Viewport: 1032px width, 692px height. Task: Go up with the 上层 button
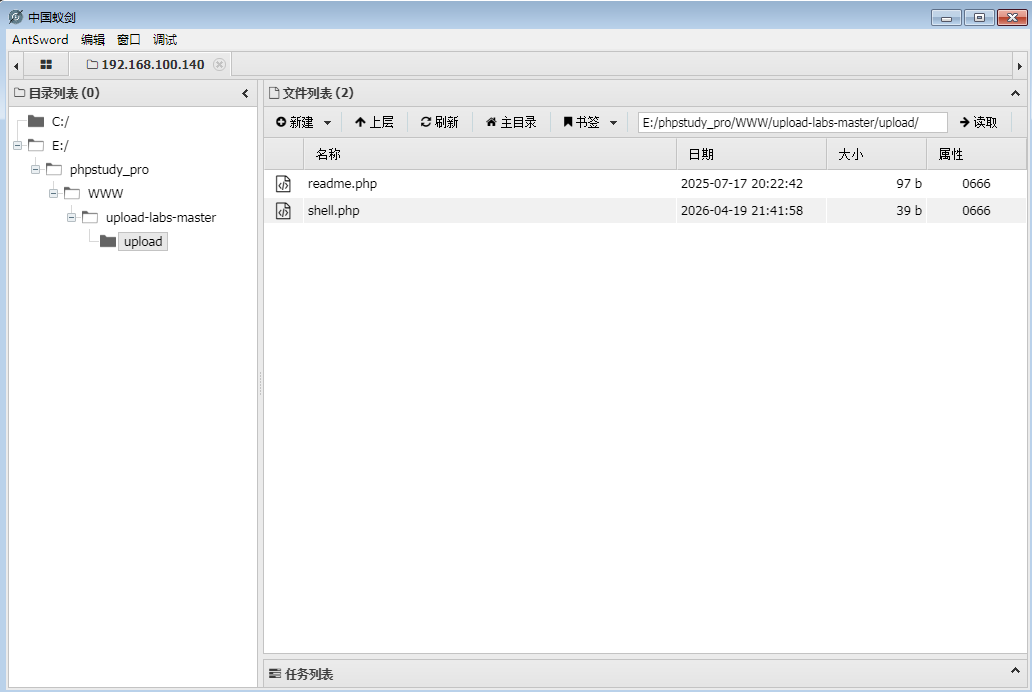[x=374, y=122]
